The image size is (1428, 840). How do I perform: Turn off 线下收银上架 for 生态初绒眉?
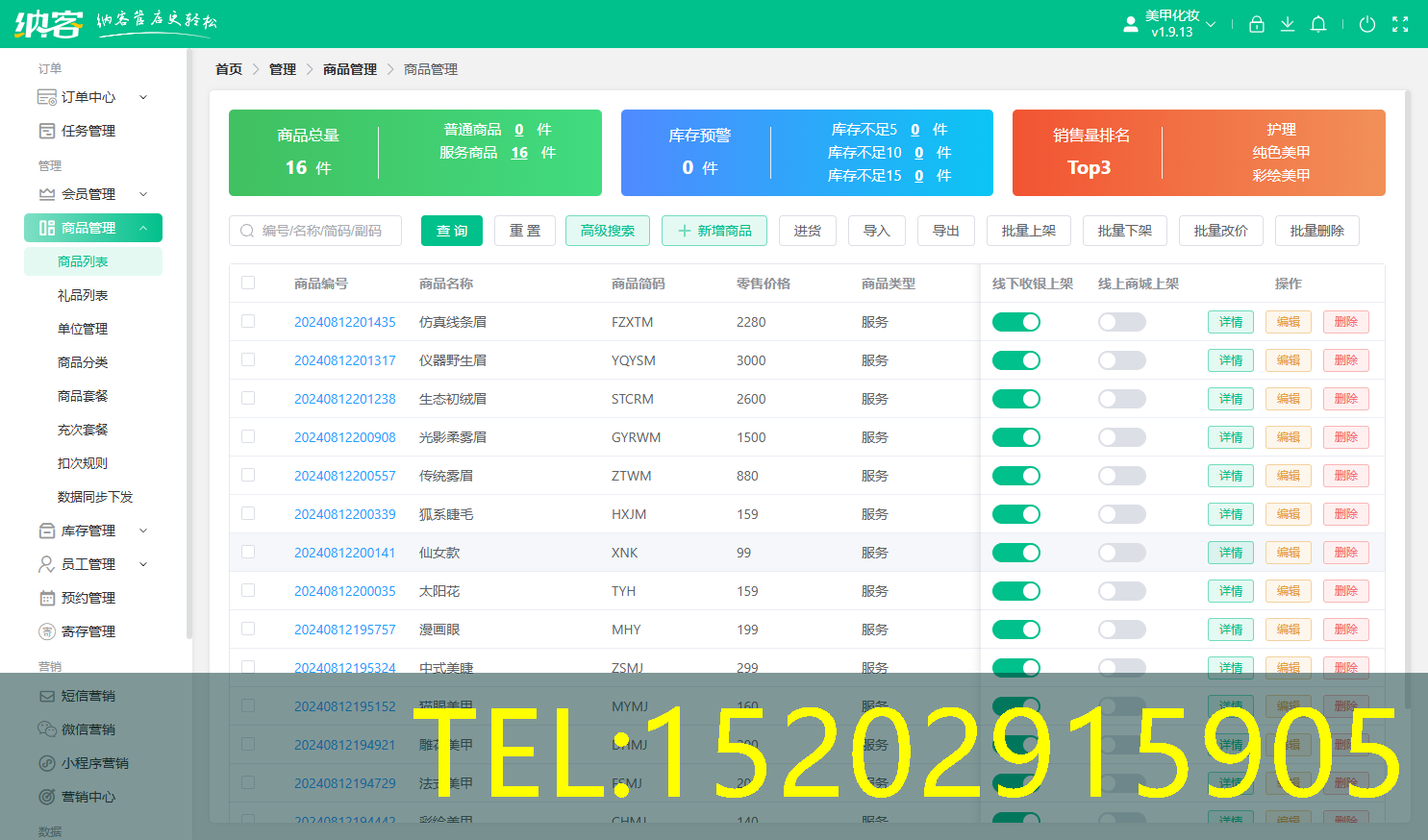1016,399
